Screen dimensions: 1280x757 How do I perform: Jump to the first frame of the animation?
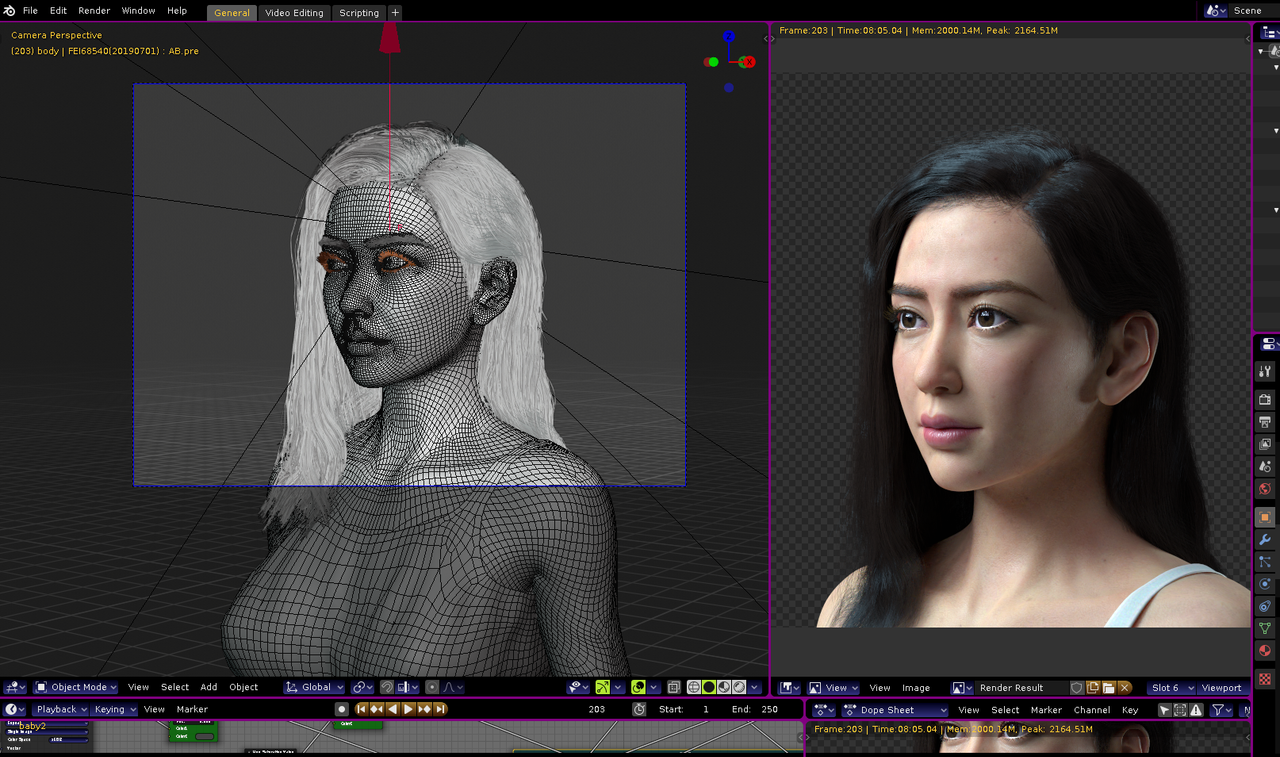pyautogui.click(x=362, y=709)
